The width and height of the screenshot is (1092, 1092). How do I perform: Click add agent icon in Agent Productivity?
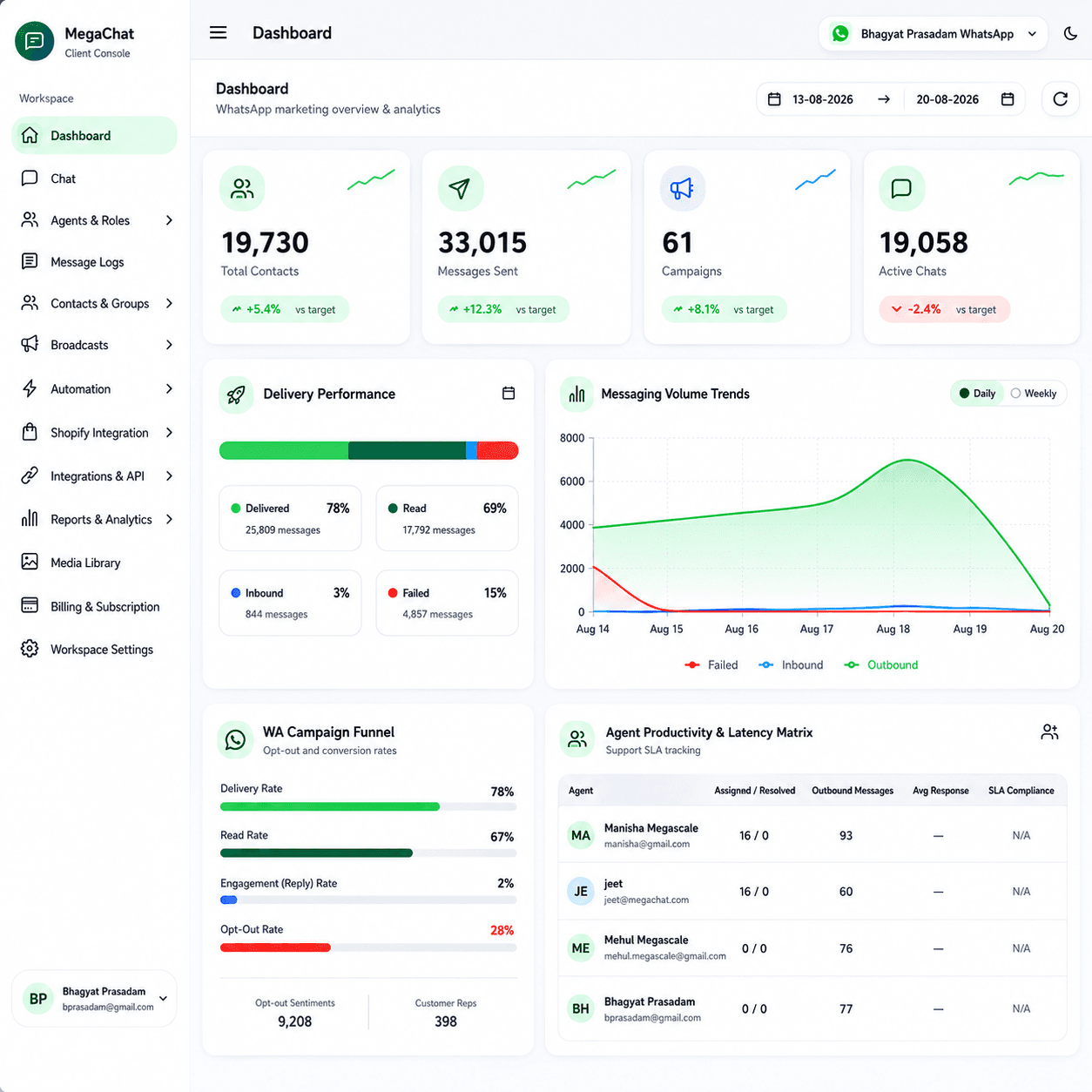coord(1049,731)
